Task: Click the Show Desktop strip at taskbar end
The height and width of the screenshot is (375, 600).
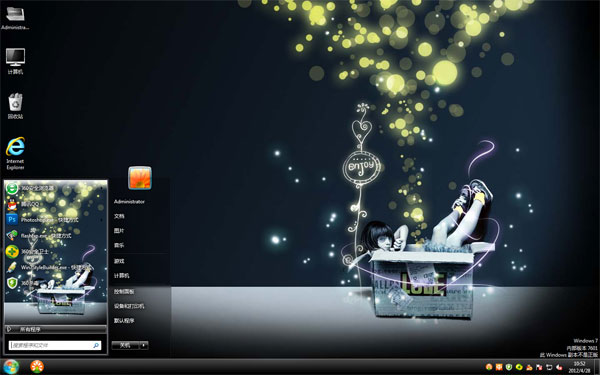Action: [597, 367]
